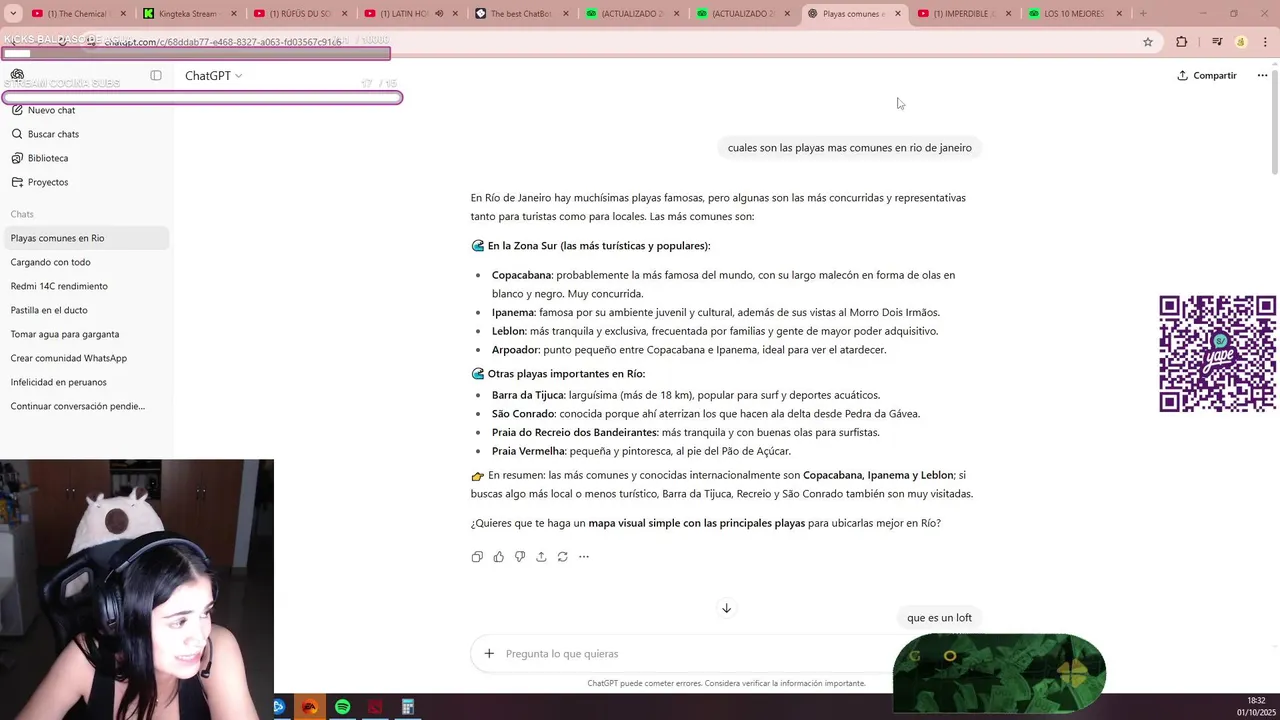Open a new browser tab with plus
This screenshot has width=1280, height=720.
1143,14
